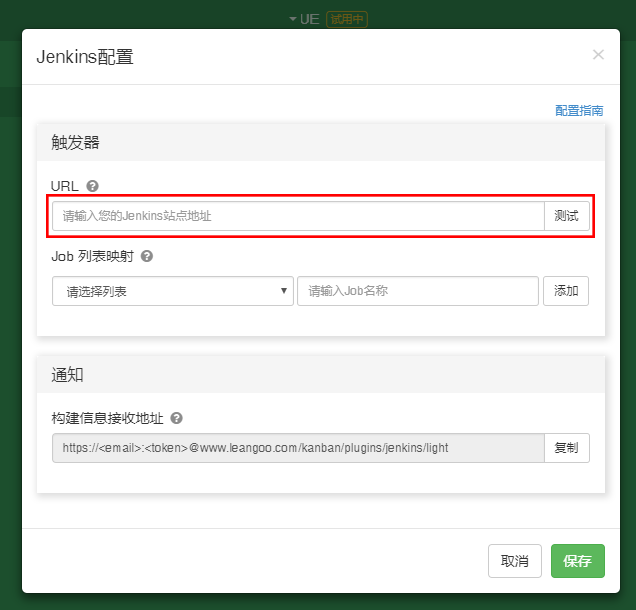The image size is (636, 610).
Task: Click the 取消 button
Action: click(x=515, y=561)
